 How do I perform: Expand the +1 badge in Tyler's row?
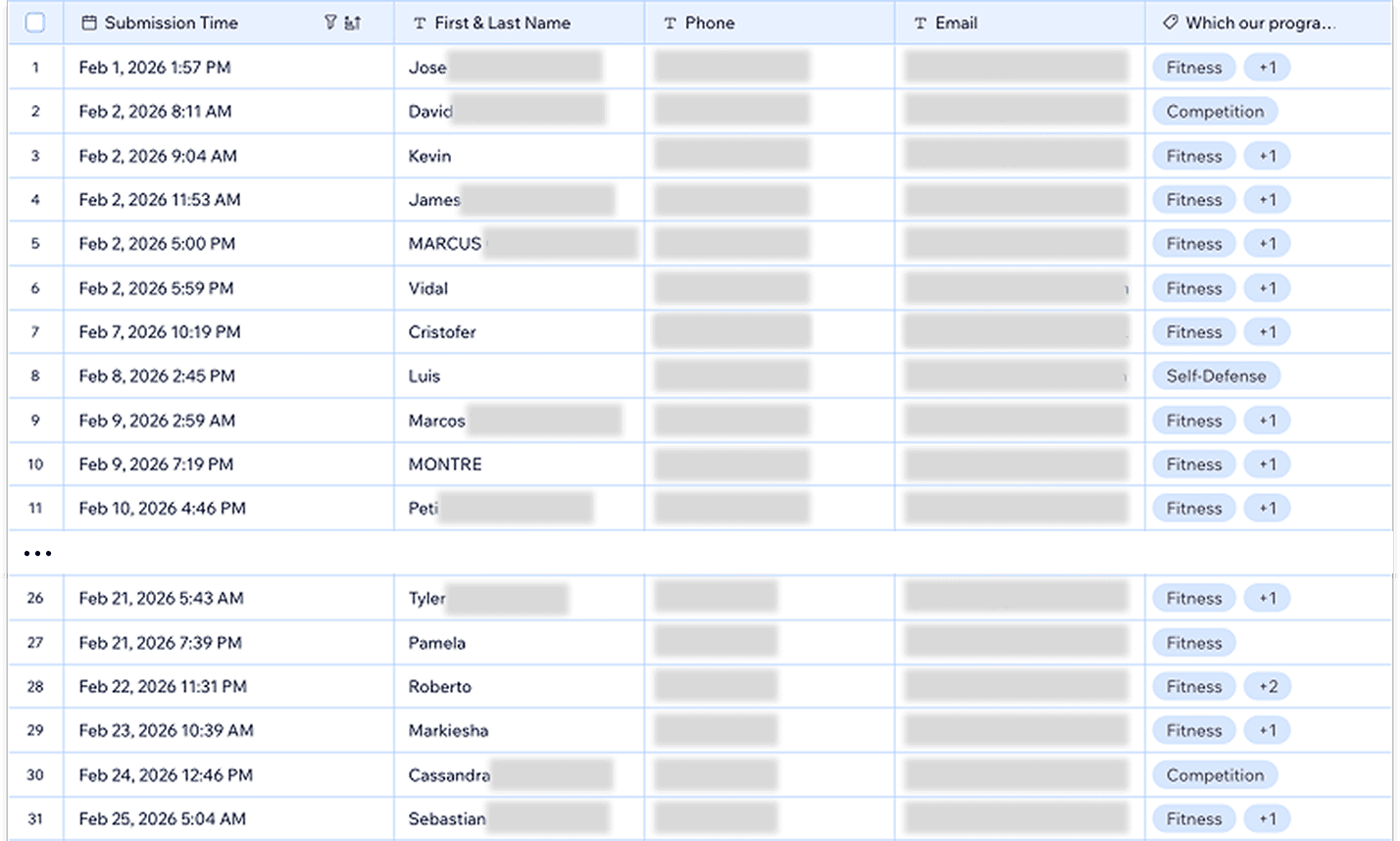pos(1268,598)
